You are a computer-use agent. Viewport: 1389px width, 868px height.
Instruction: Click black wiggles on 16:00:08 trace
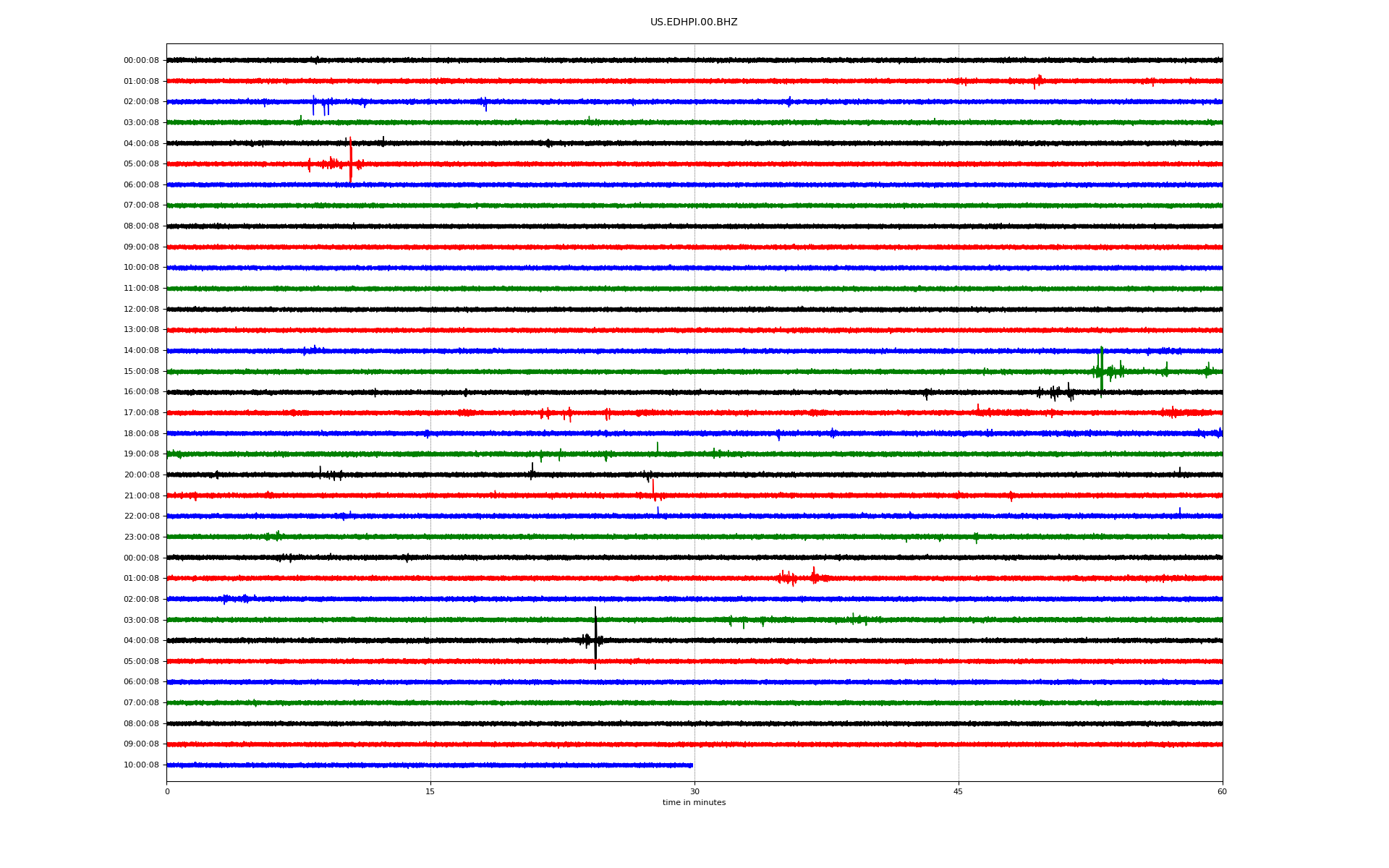coord(1056,392)
